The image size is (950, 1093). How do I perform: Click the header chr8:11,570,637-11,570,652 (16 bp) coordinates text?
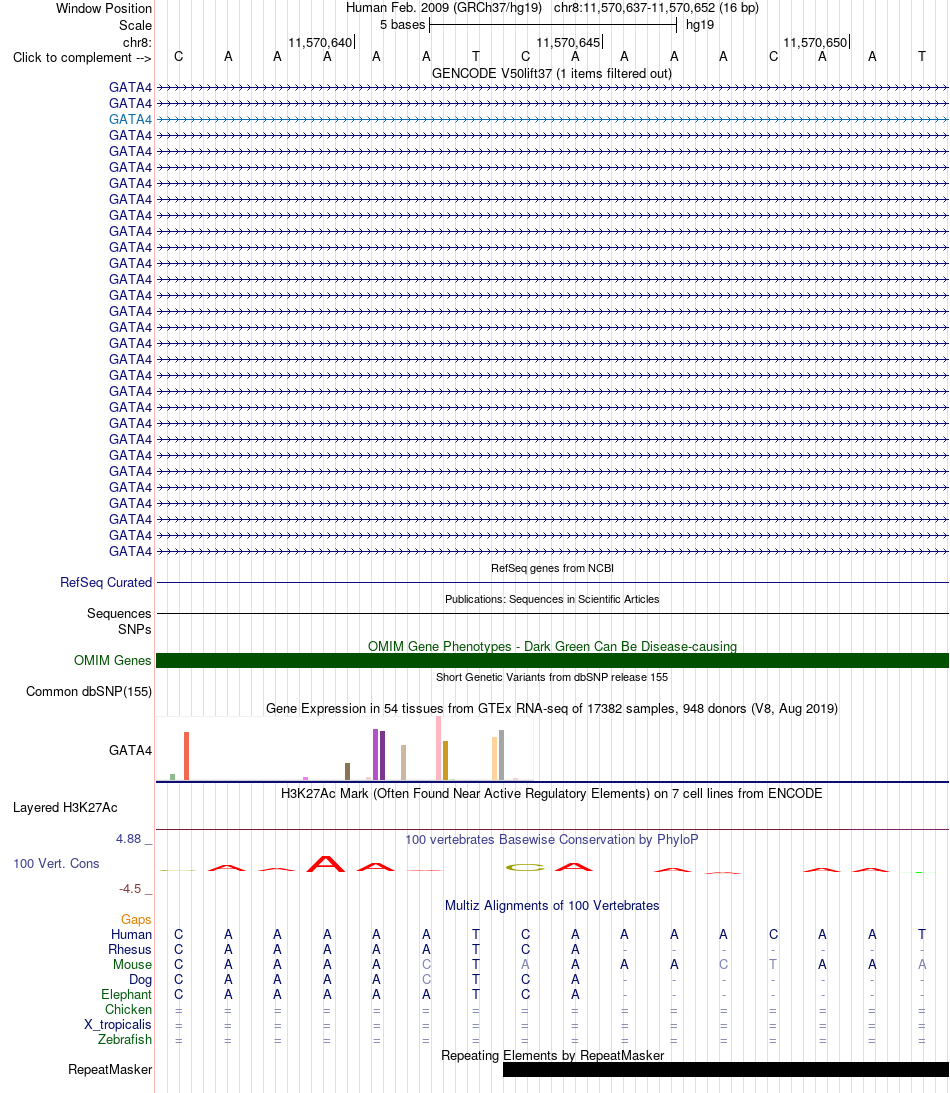pyautogui.click(x=656, y=8)
